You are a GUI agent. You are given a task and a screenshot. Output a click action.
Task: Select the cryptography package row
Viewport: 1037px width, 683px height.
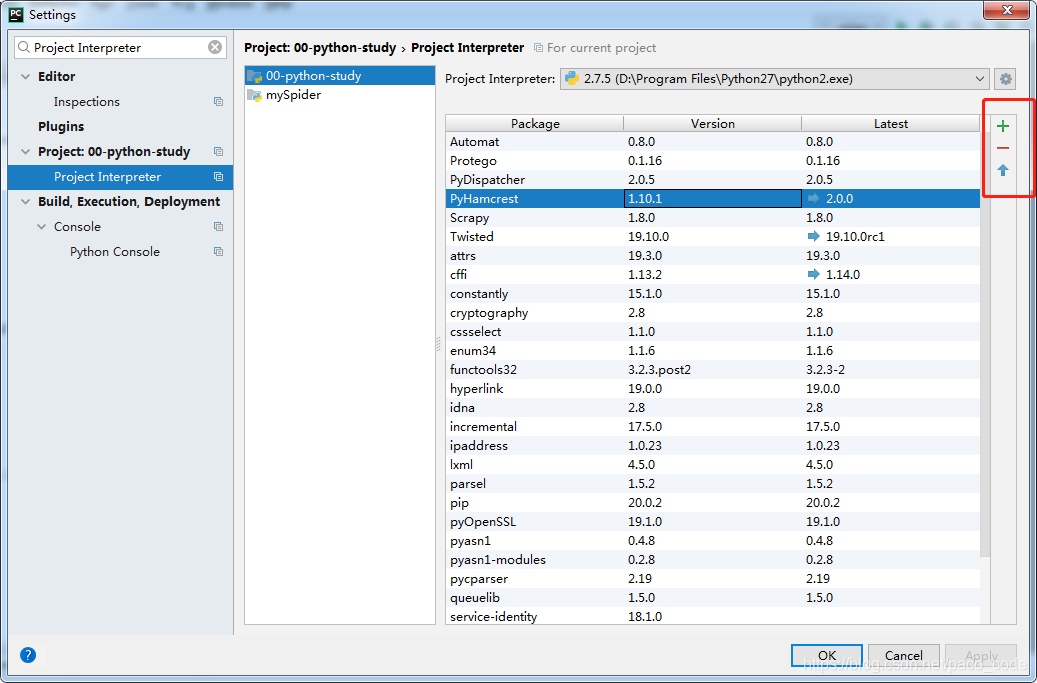[x=712, y=313]
